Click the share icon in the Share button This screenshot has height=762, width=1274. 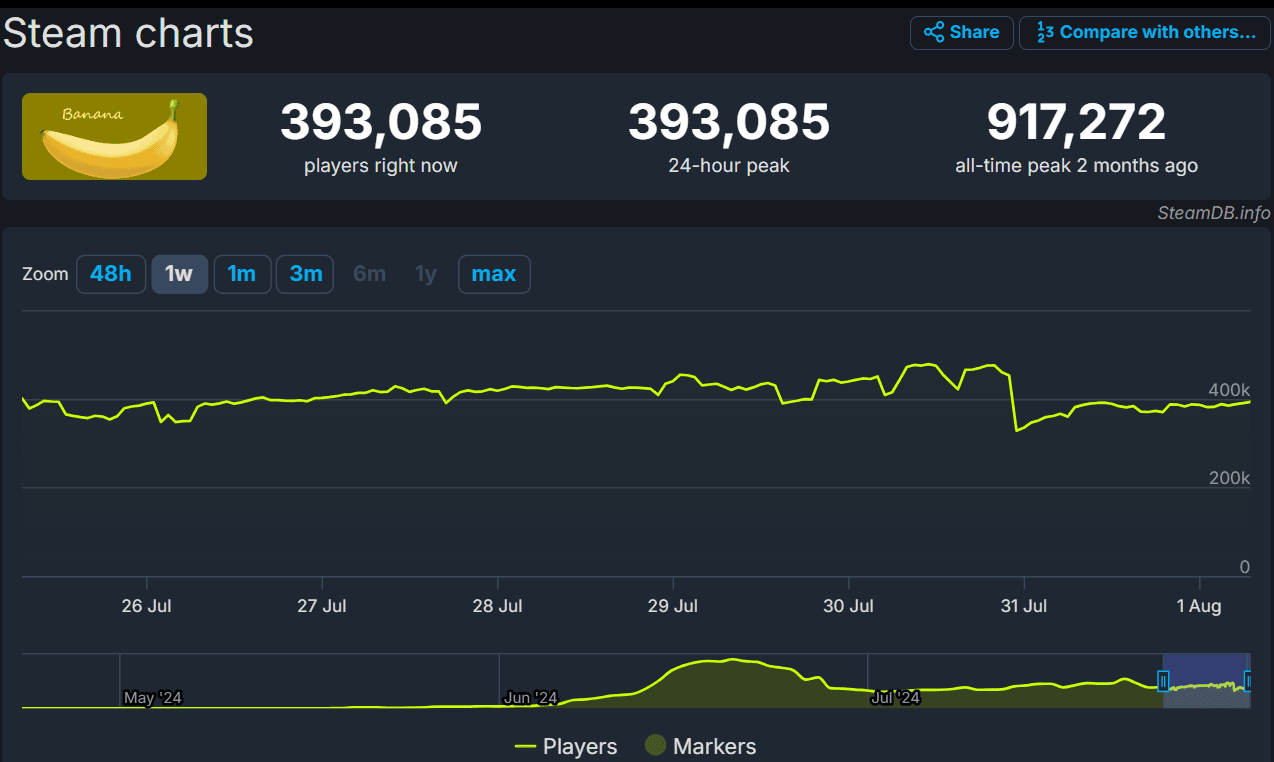pos(934,32)
